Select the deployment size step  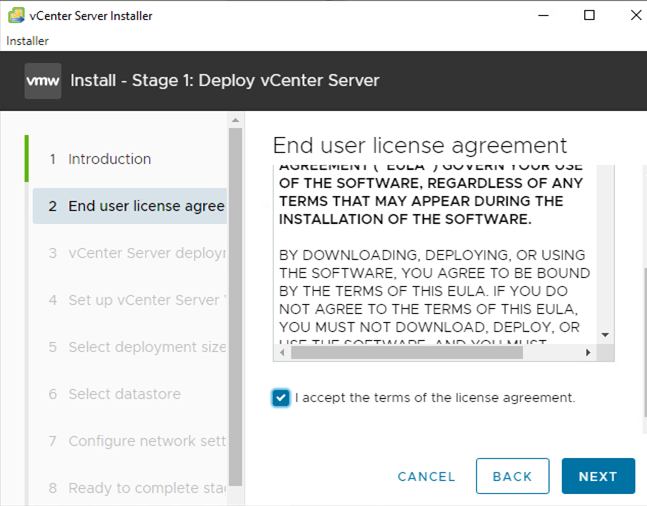pyautogui.click(x=130, y=347)
